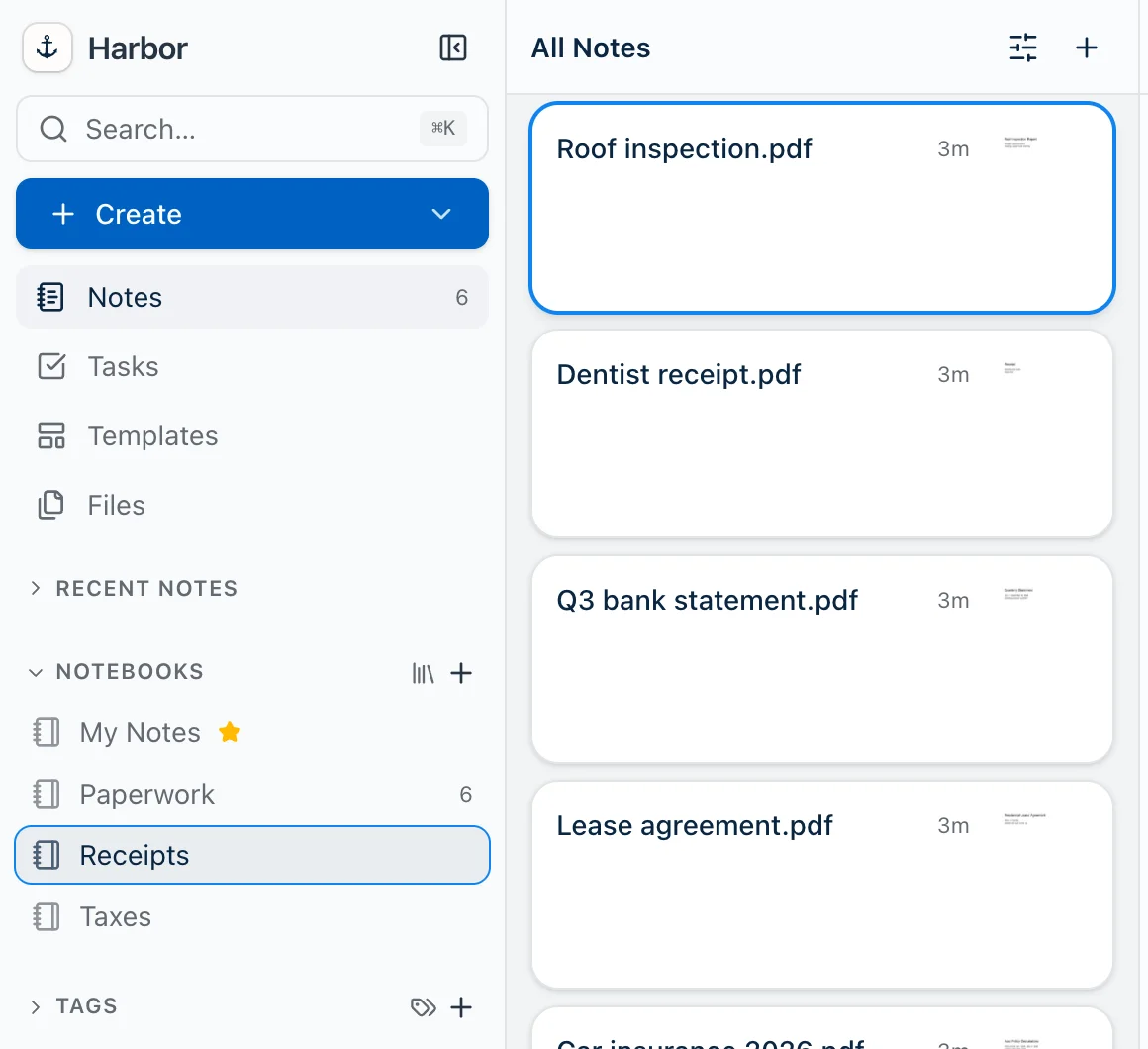
Task: Open the Create dropdown chevron
Action: [440, 214]
